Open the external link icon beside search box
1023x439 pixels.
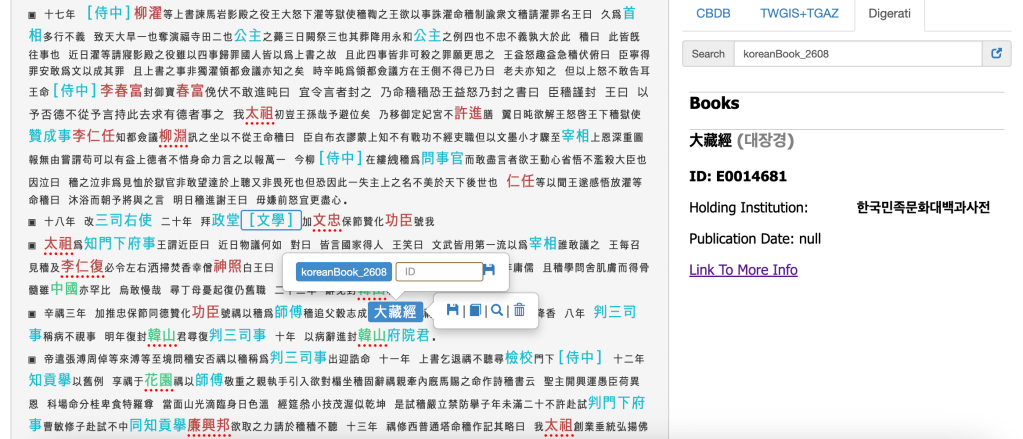point(996,53)
